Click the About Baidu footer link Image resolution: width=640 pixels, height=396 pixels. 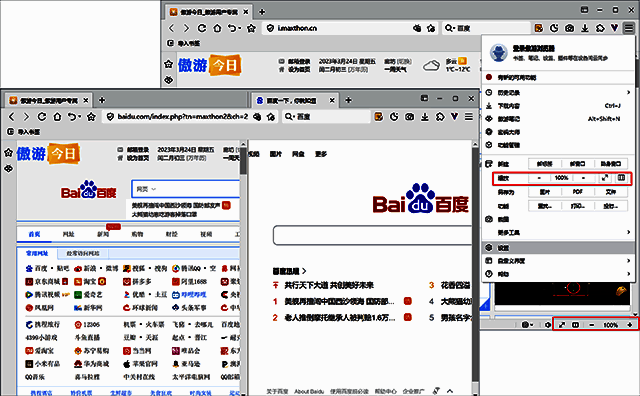click(x=309, y=392)
